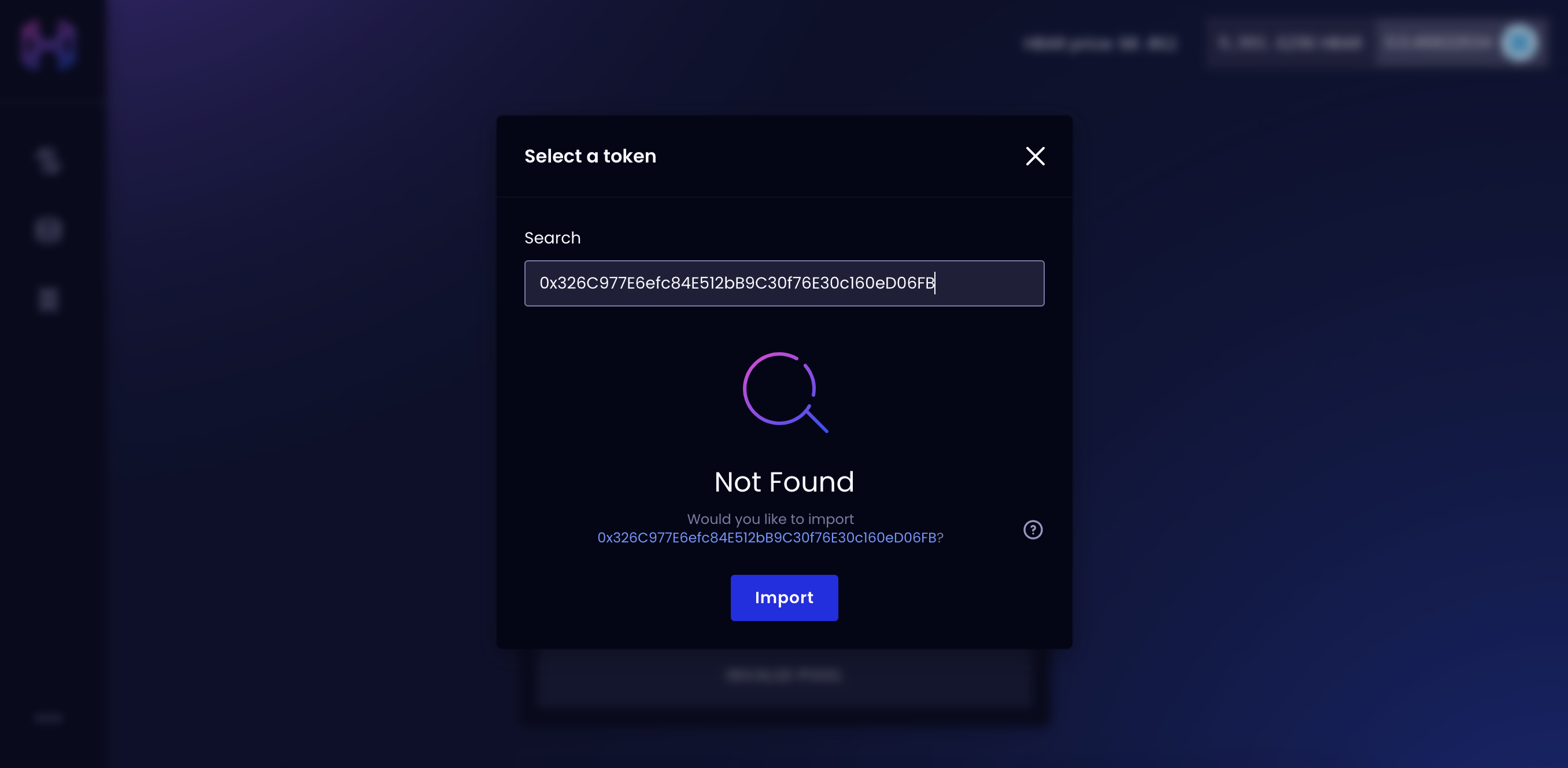Open third blurred sidebar icon below logo
The width and height of the screenshot is (1568, 768).
[x=48, y=300]
